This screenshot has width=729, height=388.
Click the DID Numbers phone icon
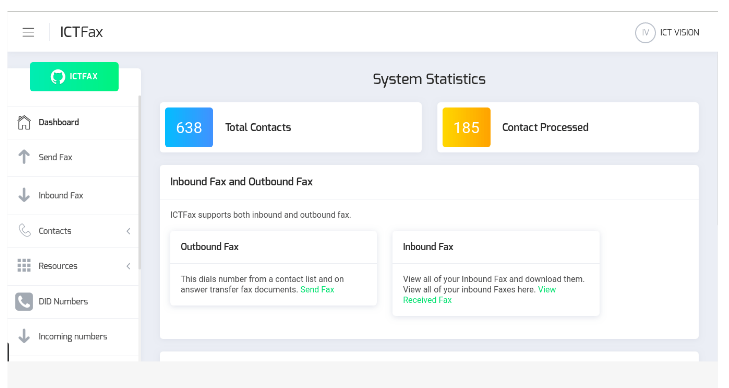click(24, 301)
